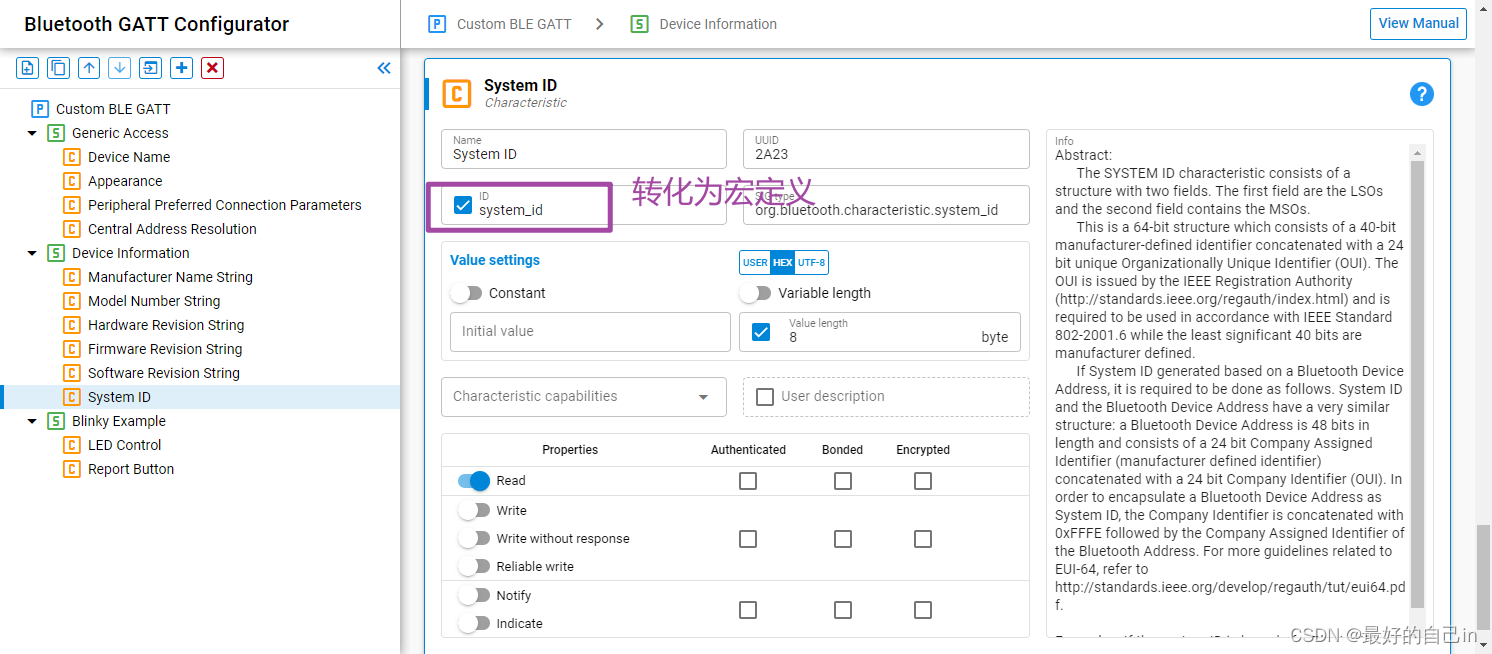Turn off the Read property switch
Screen dimensions: 1492x654
pyautogui.click(x=474, y=481)
